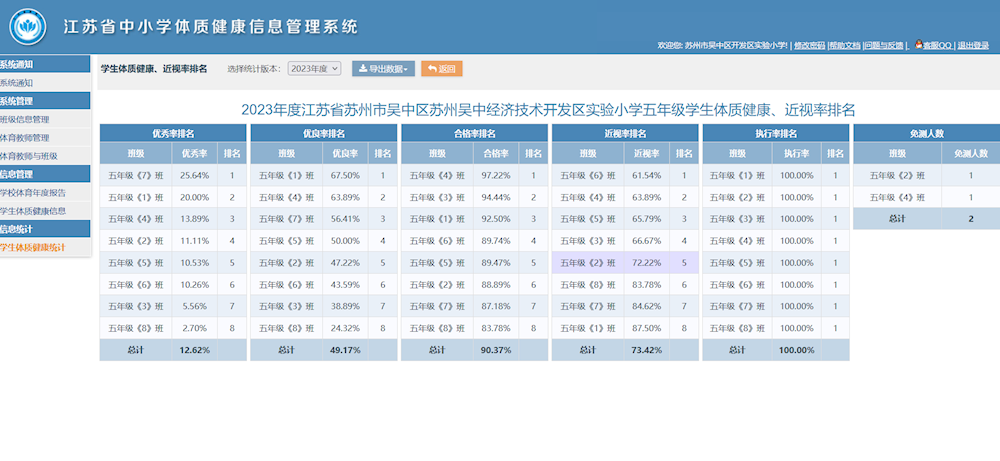Click the 执行率 column header
Screen dimensions: 1000x461
(797, 154)
